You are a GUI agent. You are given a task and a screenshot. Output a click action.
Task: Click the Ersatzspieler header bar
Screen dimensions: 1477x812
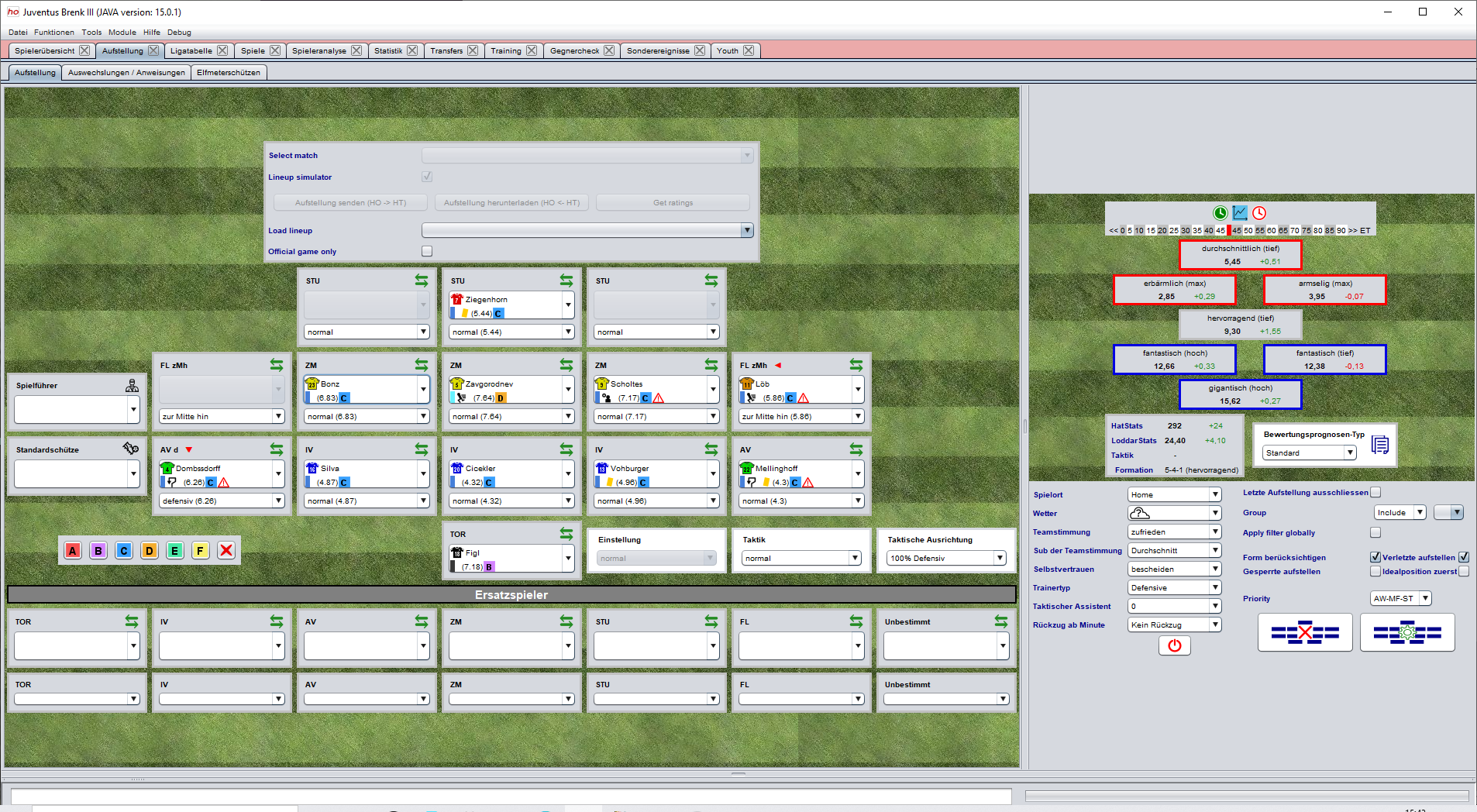[x=511, y=594]
